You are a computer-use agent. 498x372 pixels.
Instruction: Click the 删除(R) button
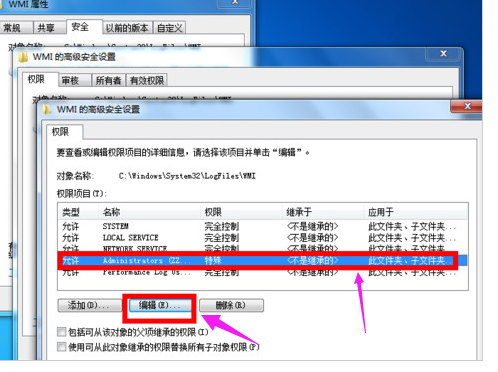pyautogui.click(x=231, y=305)
